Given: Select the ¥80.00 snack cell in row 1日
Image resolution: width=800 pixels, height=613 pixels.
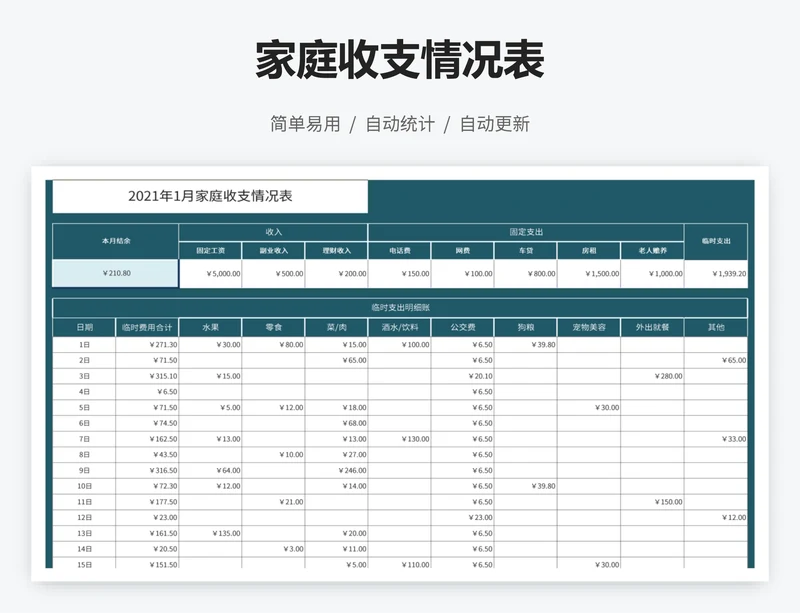Looking at the screenshot, I should coord(273,345).
